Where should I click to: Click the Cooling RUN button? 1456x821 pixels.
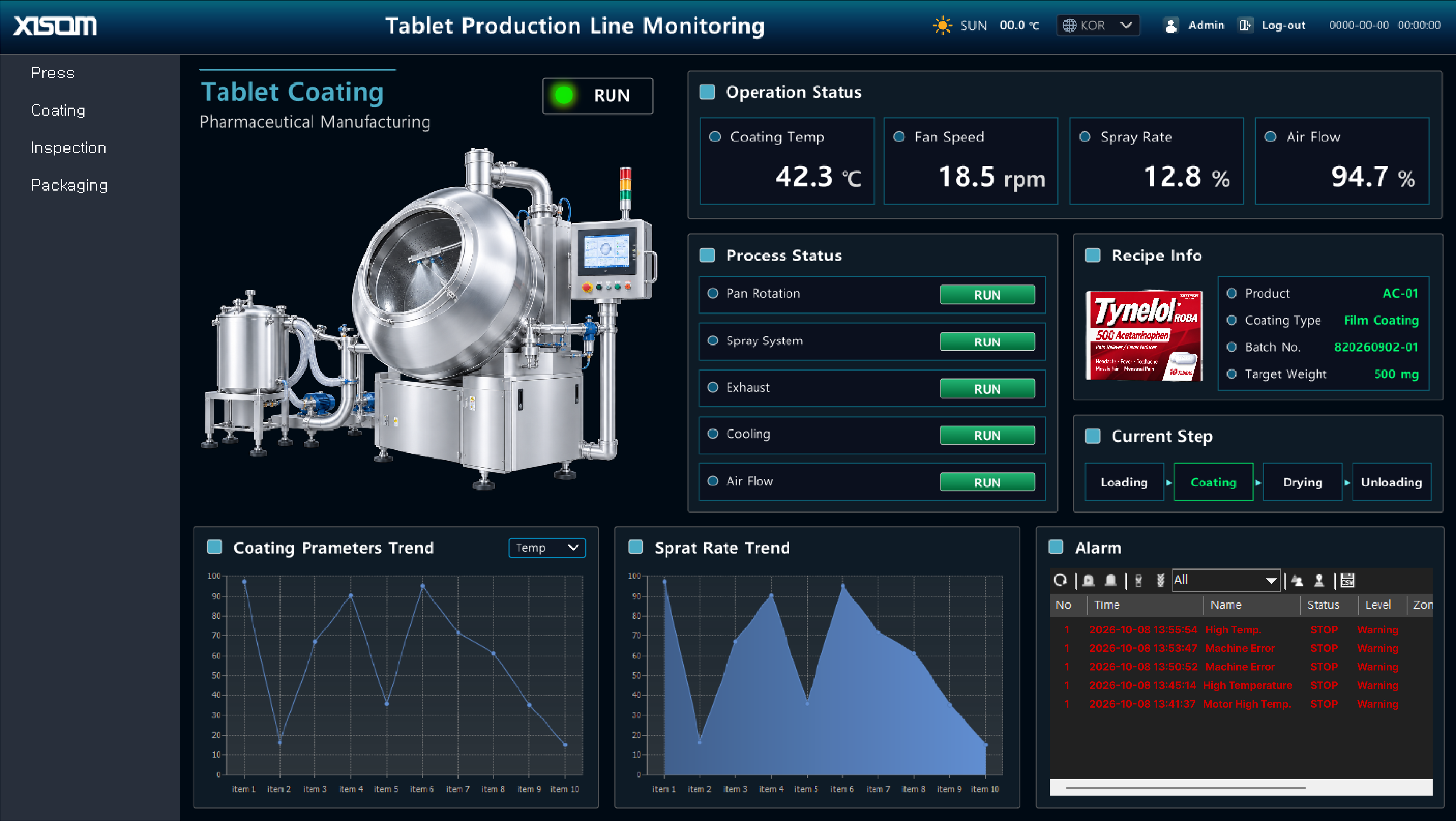987,435
